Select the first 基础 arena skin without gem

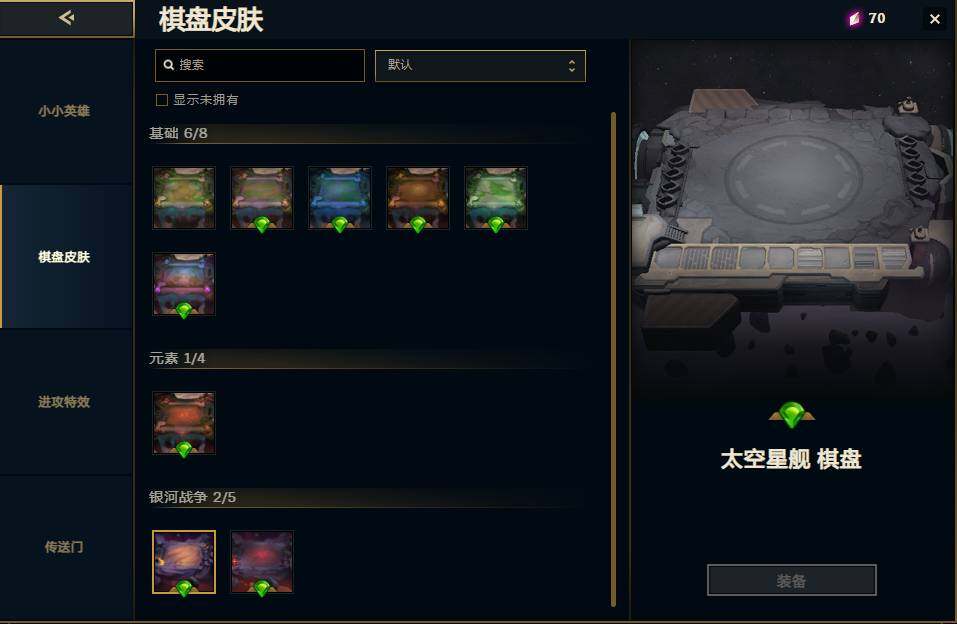tap(184, 198)
